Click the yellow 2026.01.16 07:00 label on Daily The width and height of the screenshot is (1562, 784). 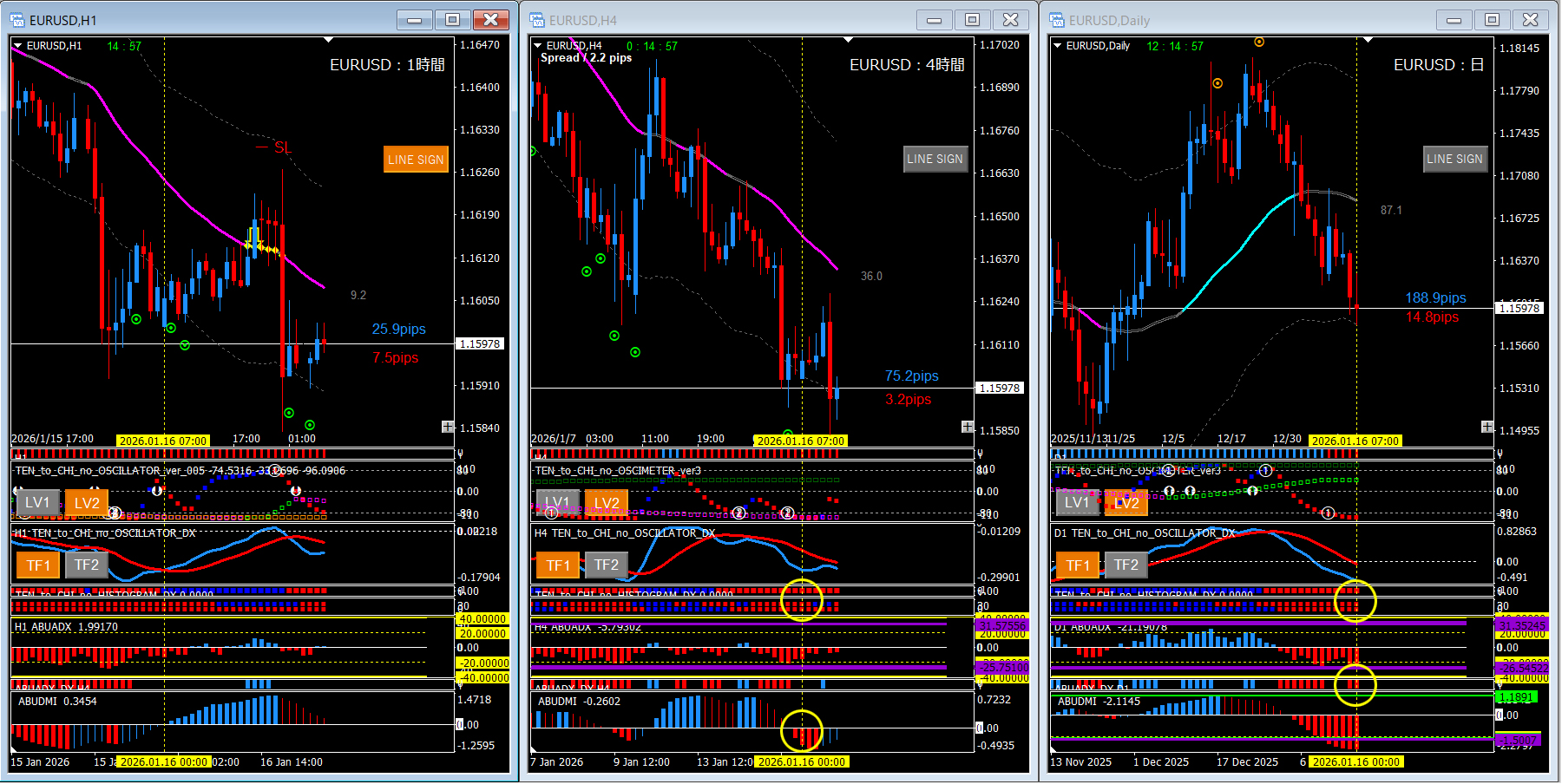click(1355, 441)
